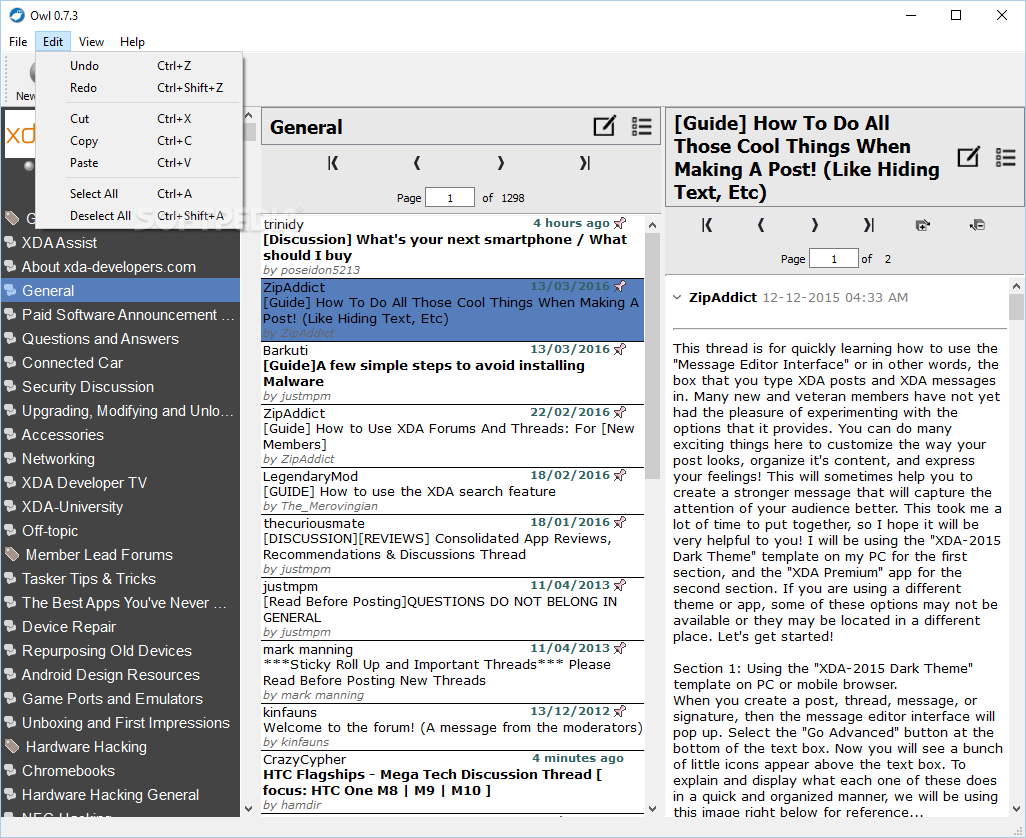1026x838 pixels.
Task: Click the forum list scrollbar up arrow
Action: pyautogui.click(x=249, y=115)
